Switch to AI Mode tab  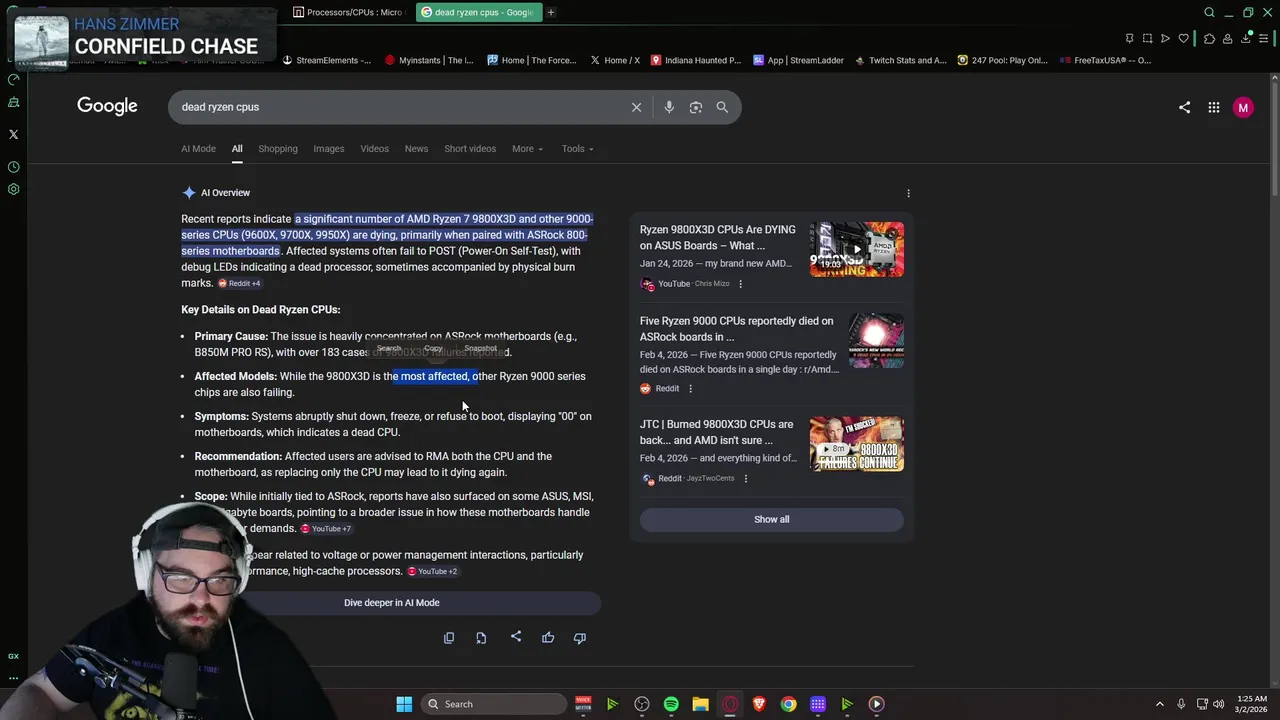tap(198, 149)
